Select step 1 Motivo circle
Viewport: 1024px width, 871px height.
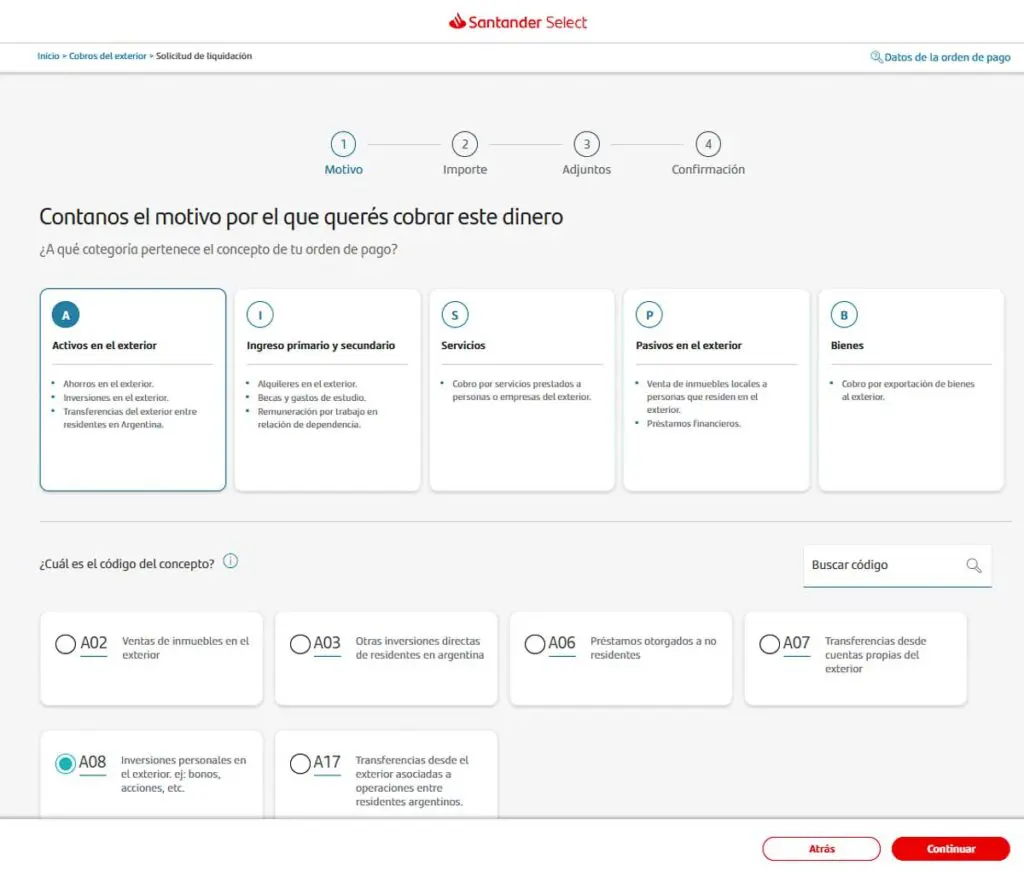[x=344, y=144]
